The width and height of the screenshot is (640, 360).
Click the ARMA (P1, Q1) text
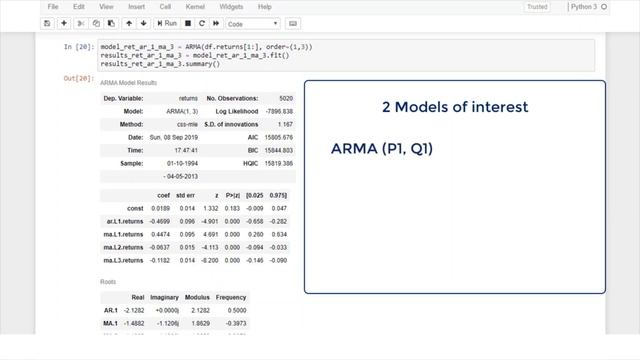pos(382,149)
